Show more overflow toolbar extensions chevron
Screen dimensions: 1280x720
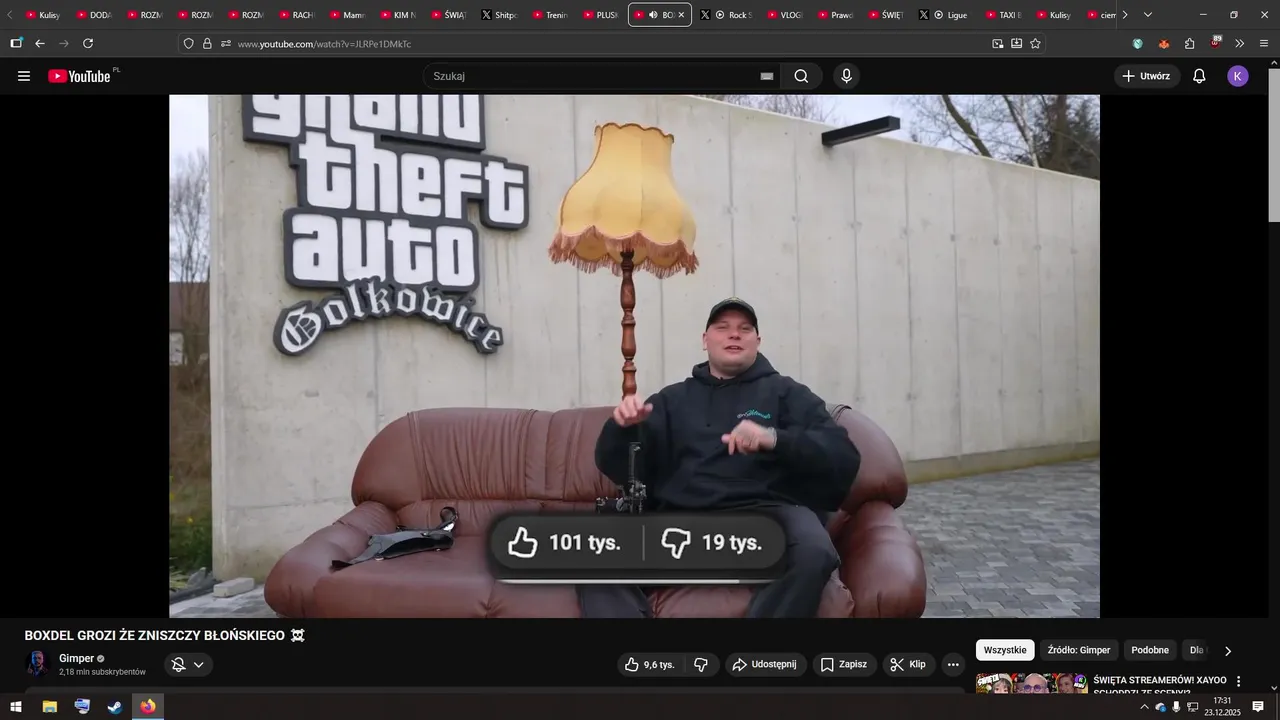pyautogui.click(x=1240, y=44)
